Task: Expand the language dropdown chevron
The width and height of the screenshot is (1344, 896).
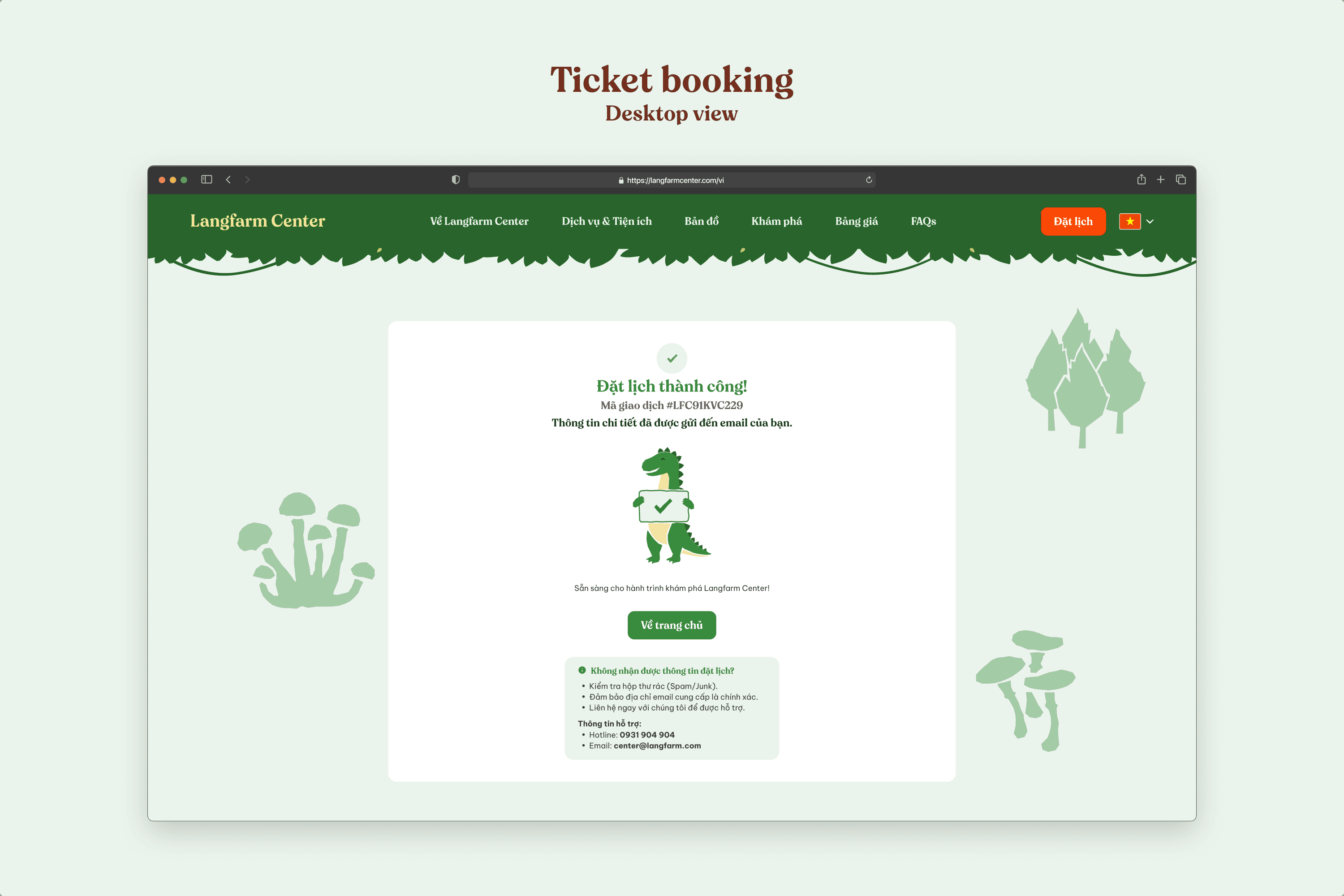Action: click(x=1150, y=222)
